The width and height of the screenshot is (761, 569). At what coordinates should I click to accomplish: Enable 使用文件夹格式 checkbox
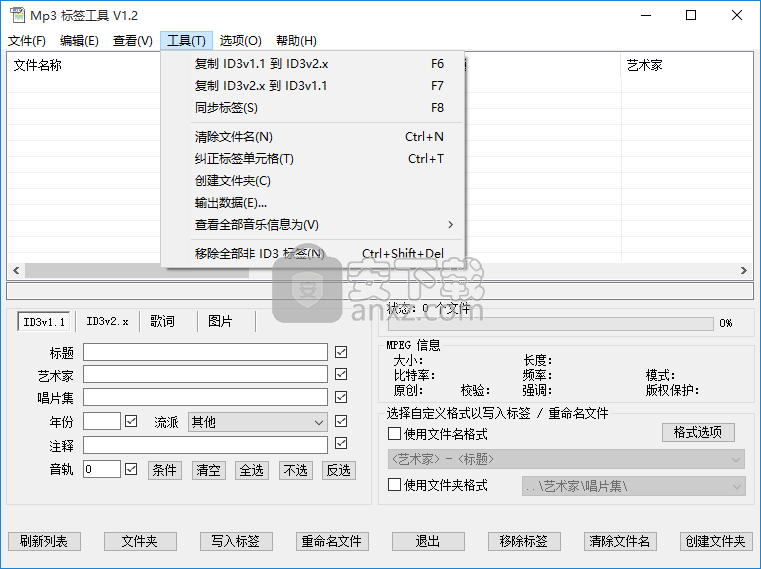tap(394, 484)
